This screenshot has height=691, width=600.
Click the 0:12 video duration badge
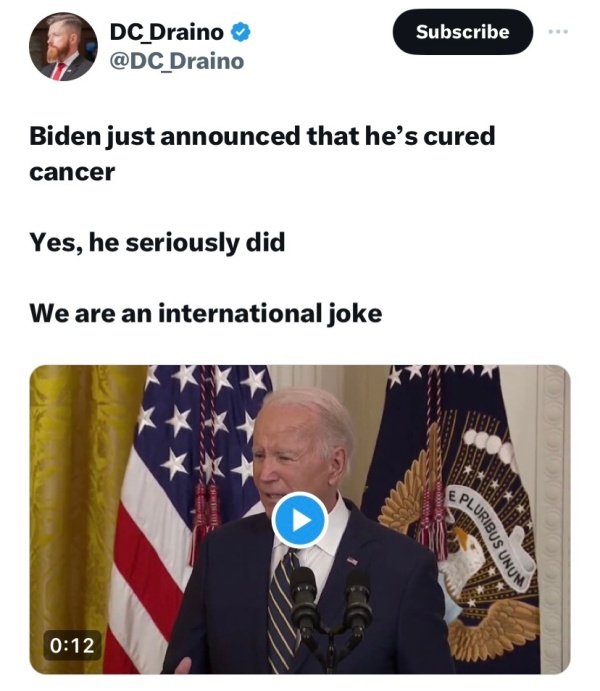tap(72, 645)
